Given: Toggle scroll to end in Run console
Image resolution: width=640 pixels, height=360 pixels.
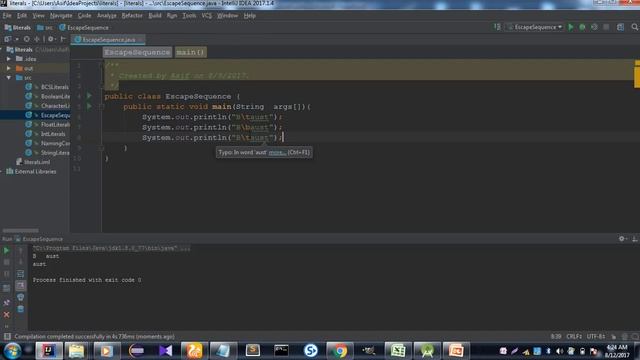Looking at the screenshot, I should pos(20,286).
